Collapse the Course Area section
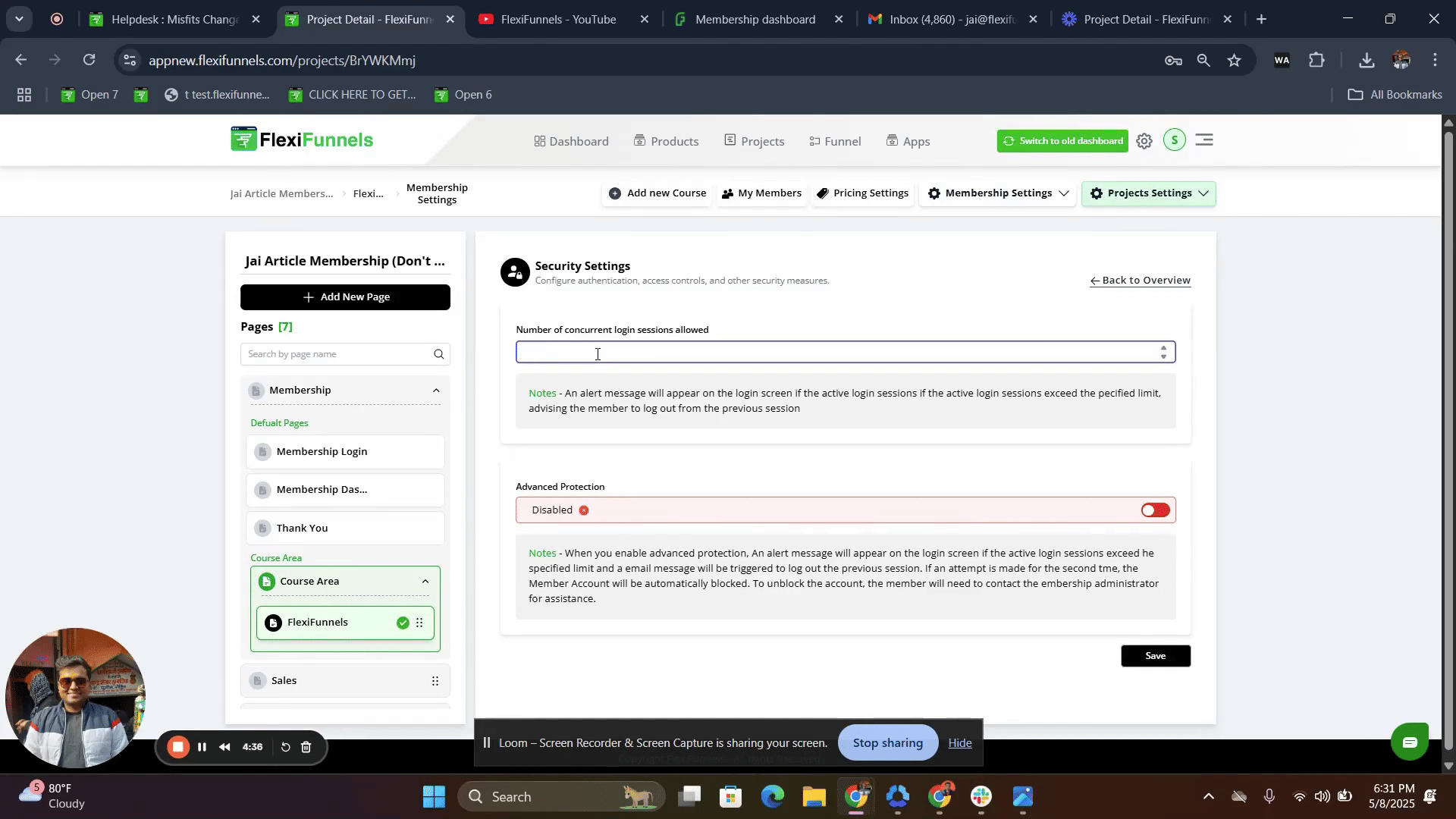1456x819 pixels. click(425, 582)
